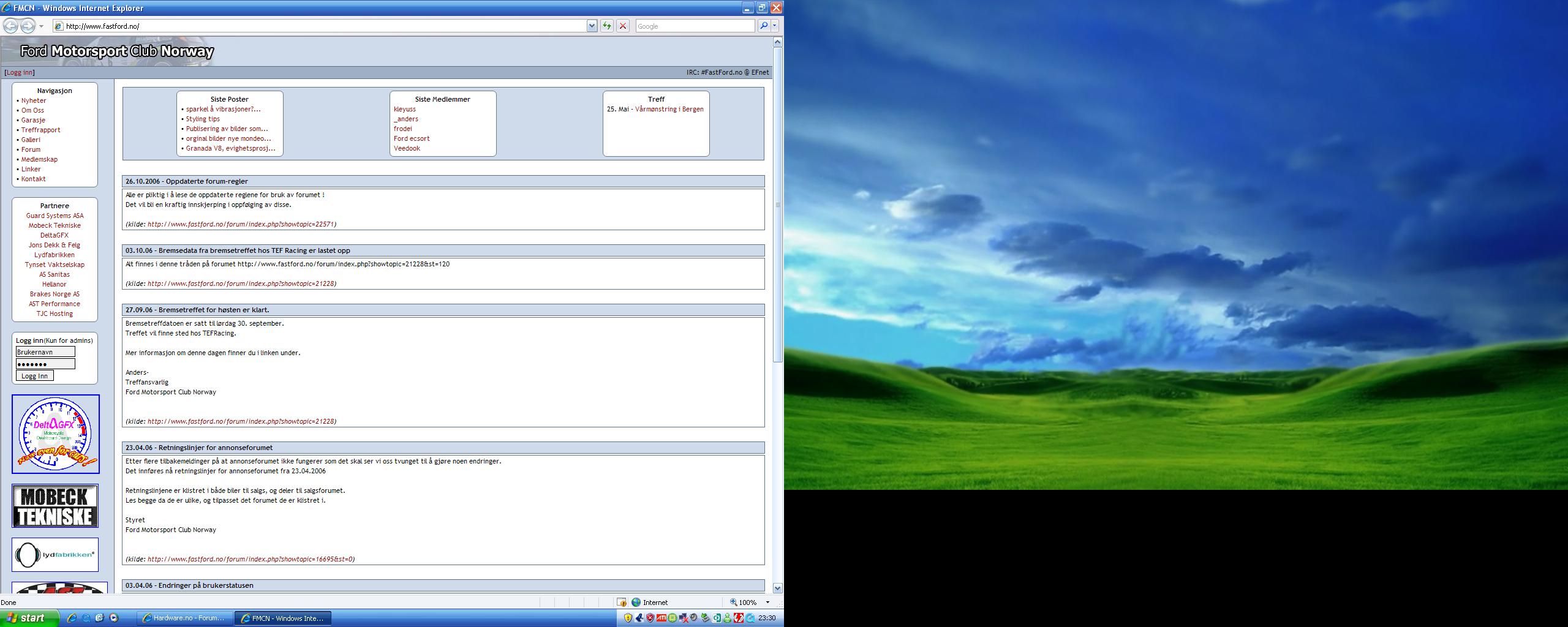Click Brakes Norge AS partner link
Viewport: 1568px width, 627px height.
click(55, 294)
